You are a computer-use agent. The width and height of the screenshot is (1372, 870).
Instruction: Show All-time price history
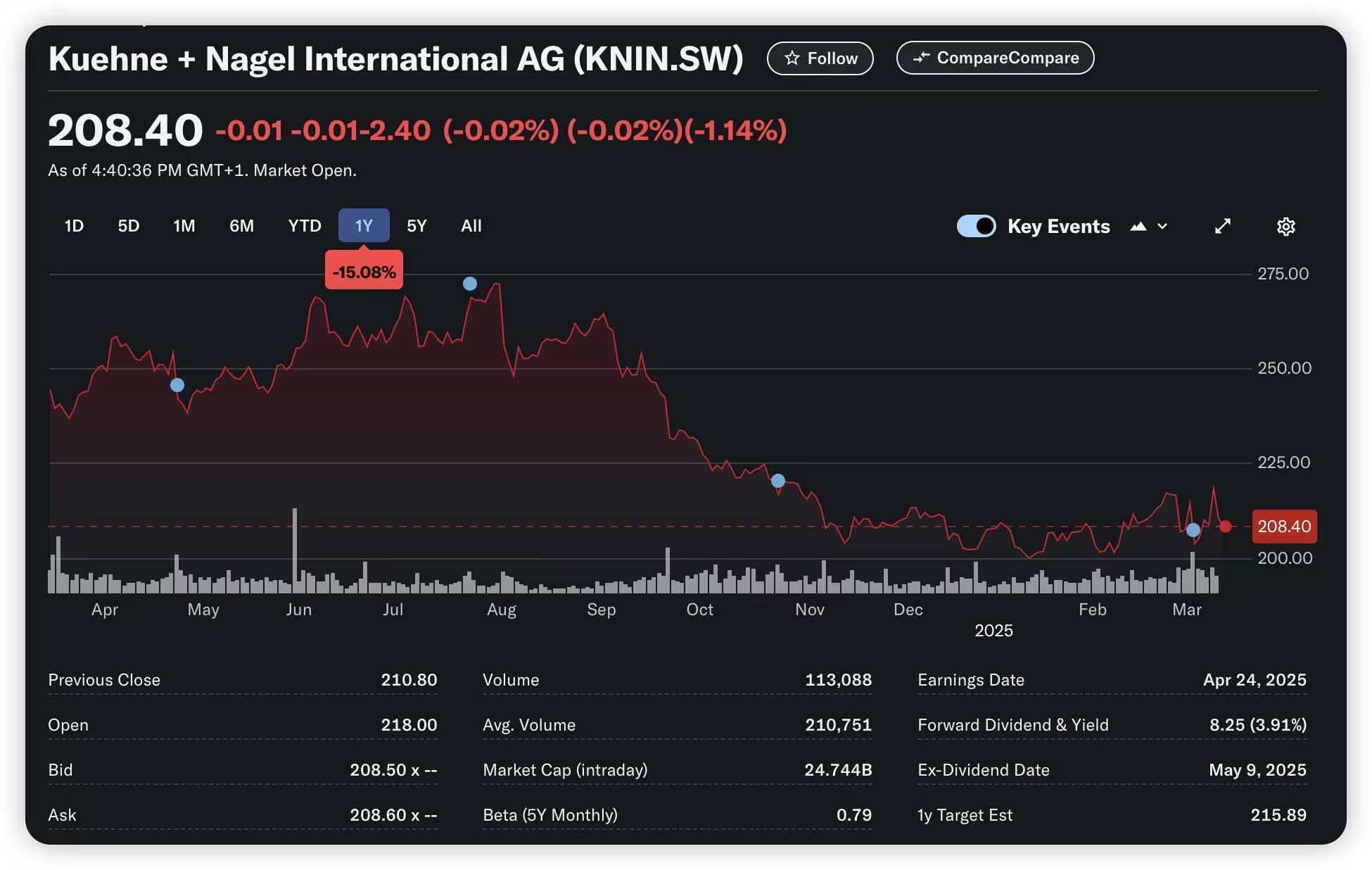click(x=471, y=226)
